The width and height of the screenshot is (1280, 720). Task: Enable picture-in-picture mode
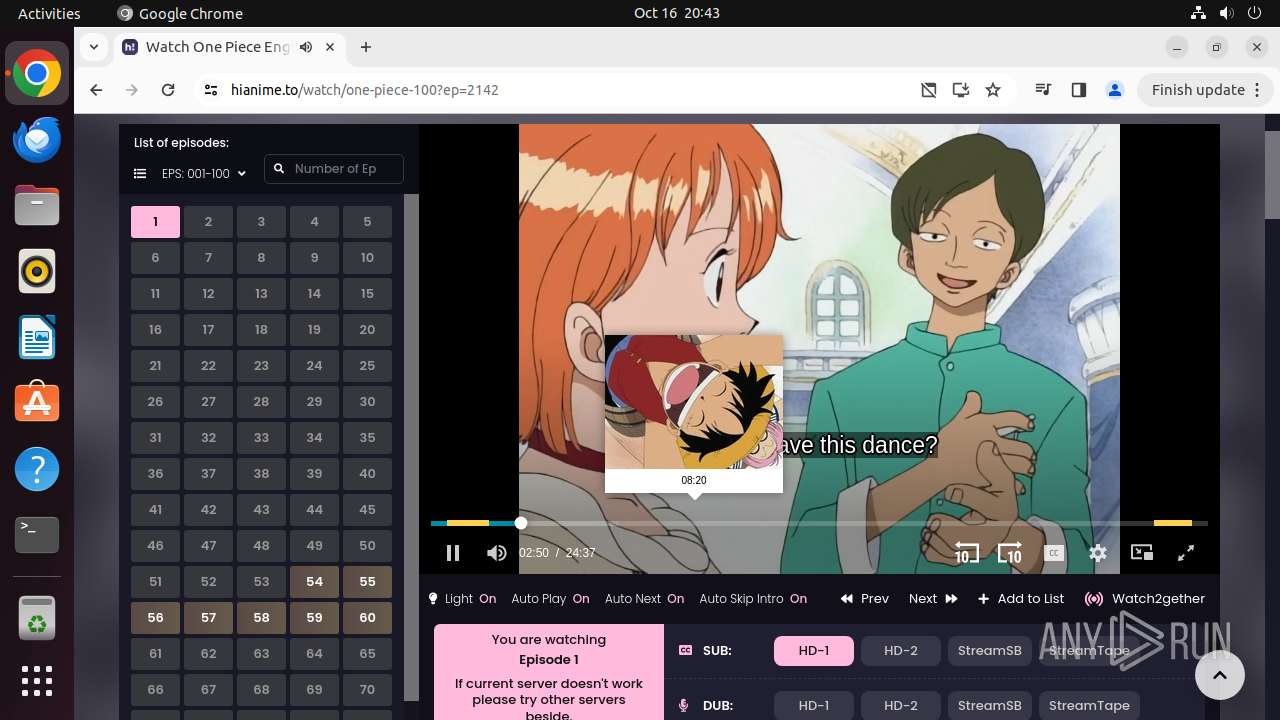pyautogui.click(x=1142, y=553)
